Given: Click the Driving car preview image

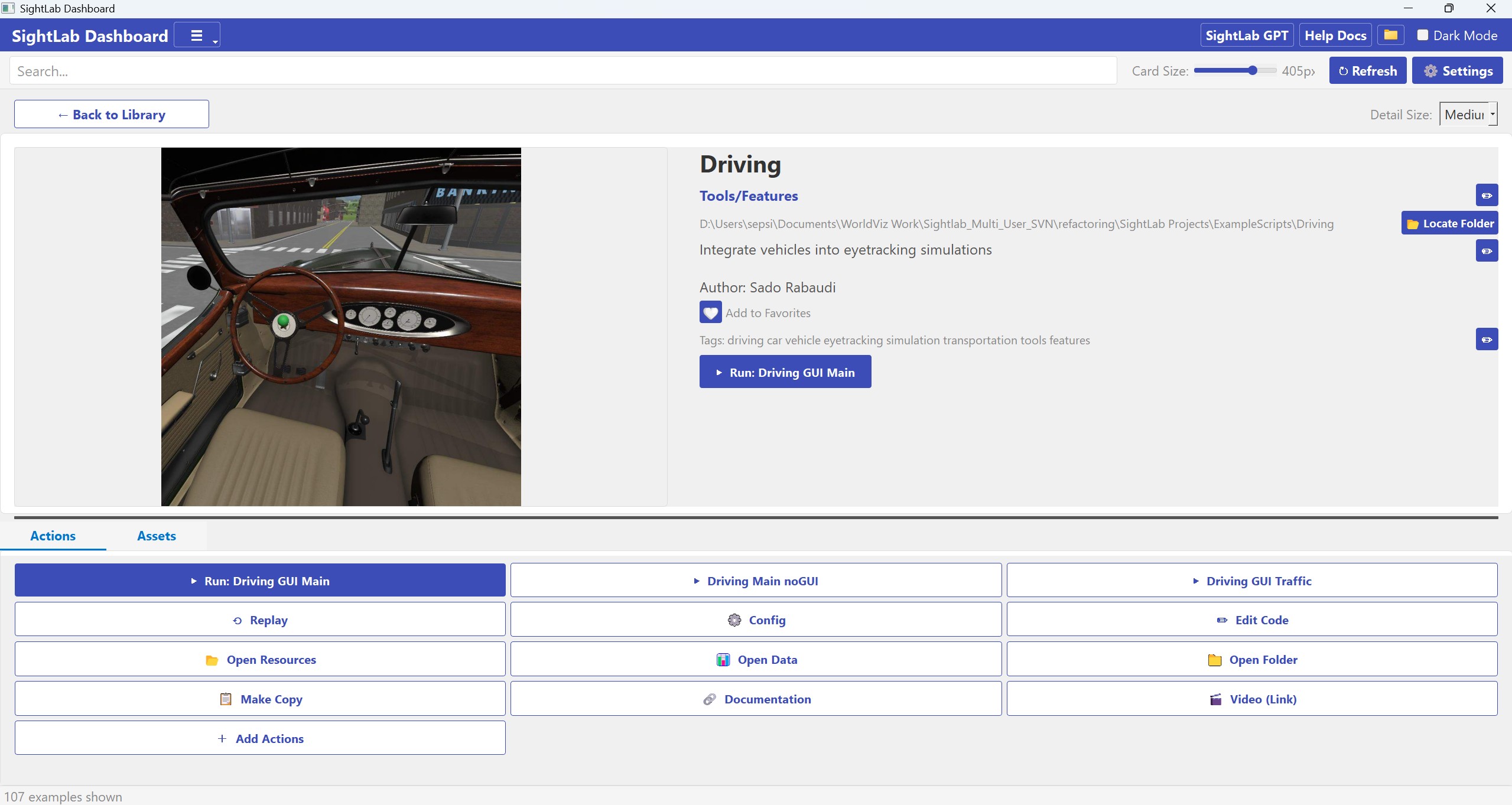Looking at the screenshot, I should pos(341,327).
